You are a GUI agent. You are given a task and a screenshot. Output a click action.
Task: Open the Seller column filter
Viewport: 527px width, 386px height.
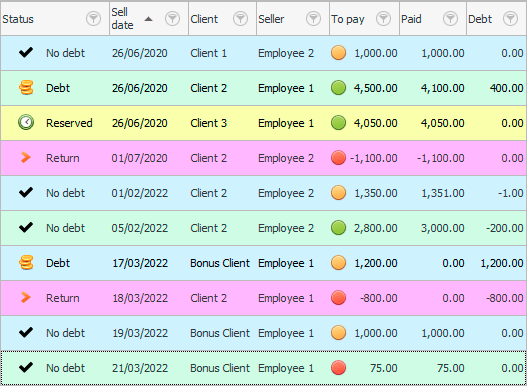tap(313, 19)
